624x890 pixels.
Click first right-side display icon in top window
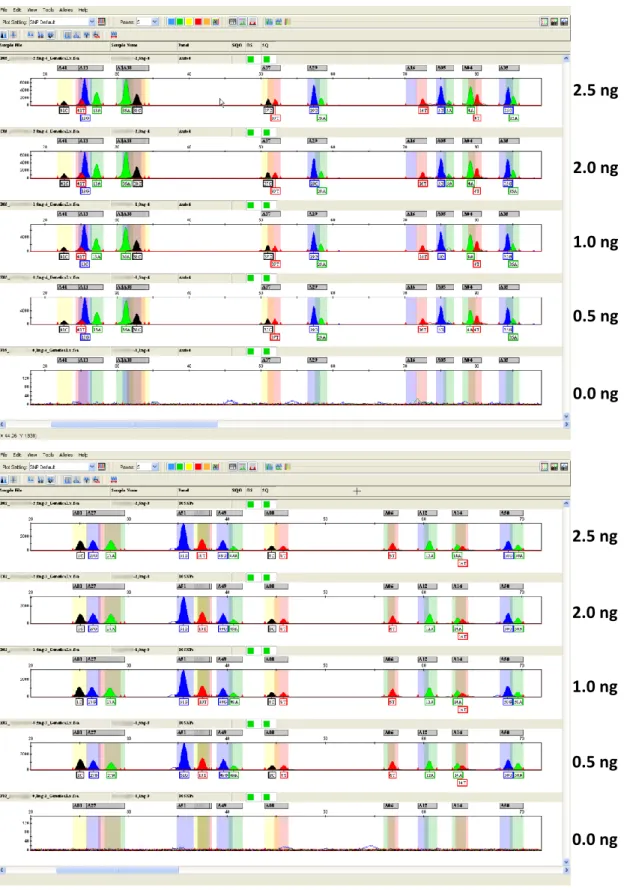point(545,22)
